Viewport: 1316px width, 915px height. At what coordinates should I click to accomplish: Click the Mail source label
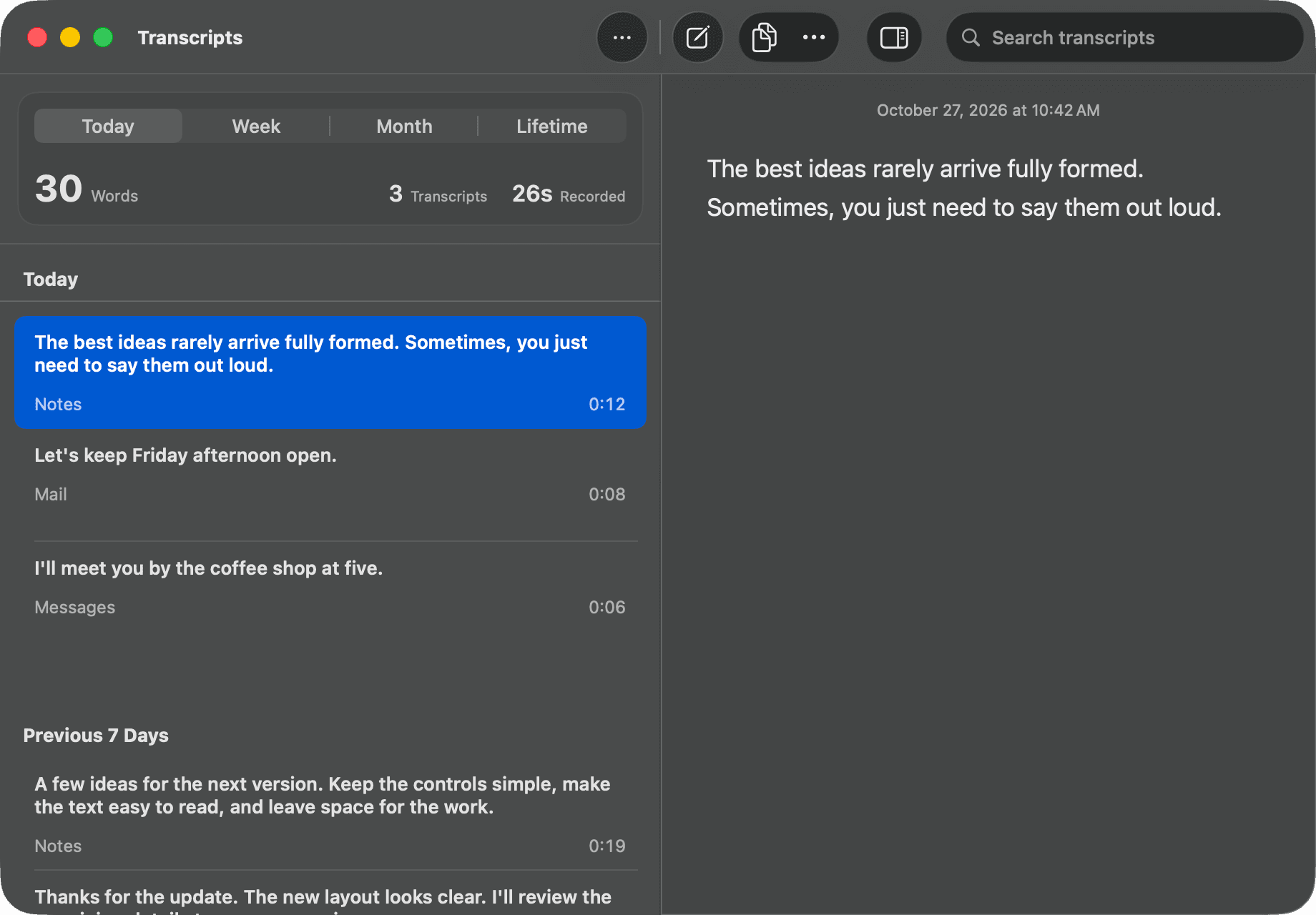coord(51,494)
